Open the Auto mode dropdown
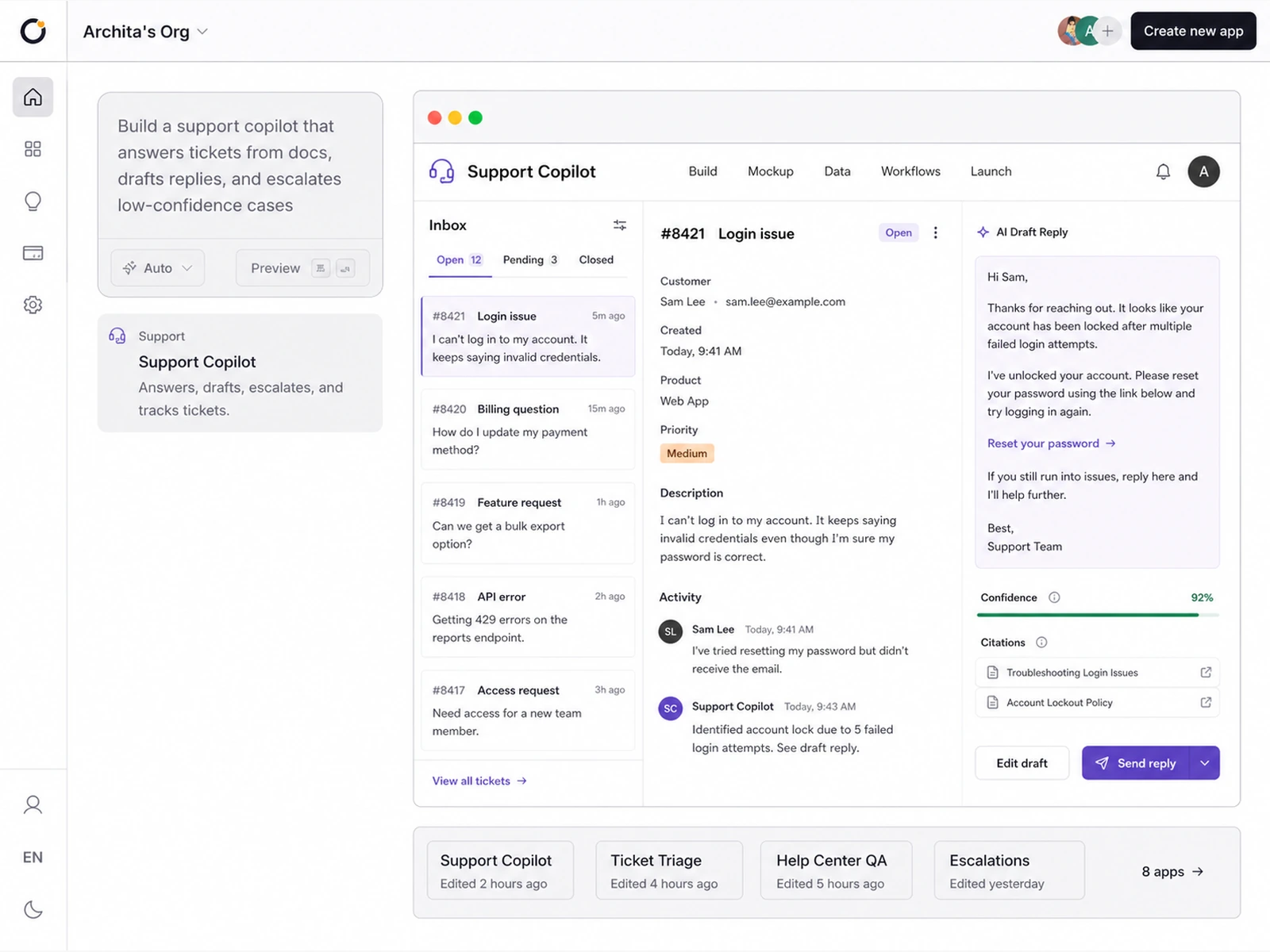Viewport: 1270px width, 952px height. coord(157,268)
